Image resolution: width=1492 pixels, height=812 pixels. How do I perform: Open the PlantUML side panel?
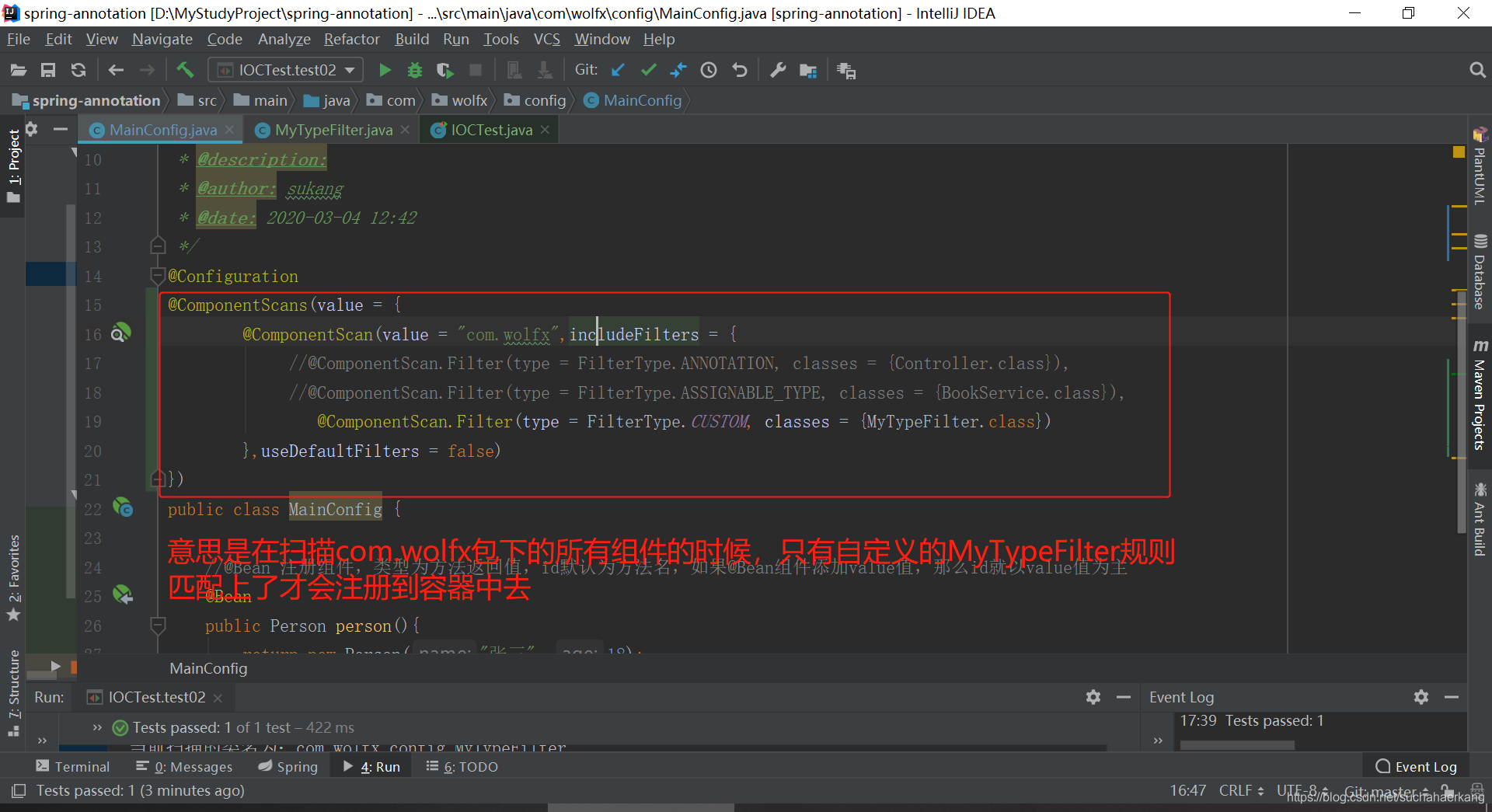click(x=1480, y=166)
